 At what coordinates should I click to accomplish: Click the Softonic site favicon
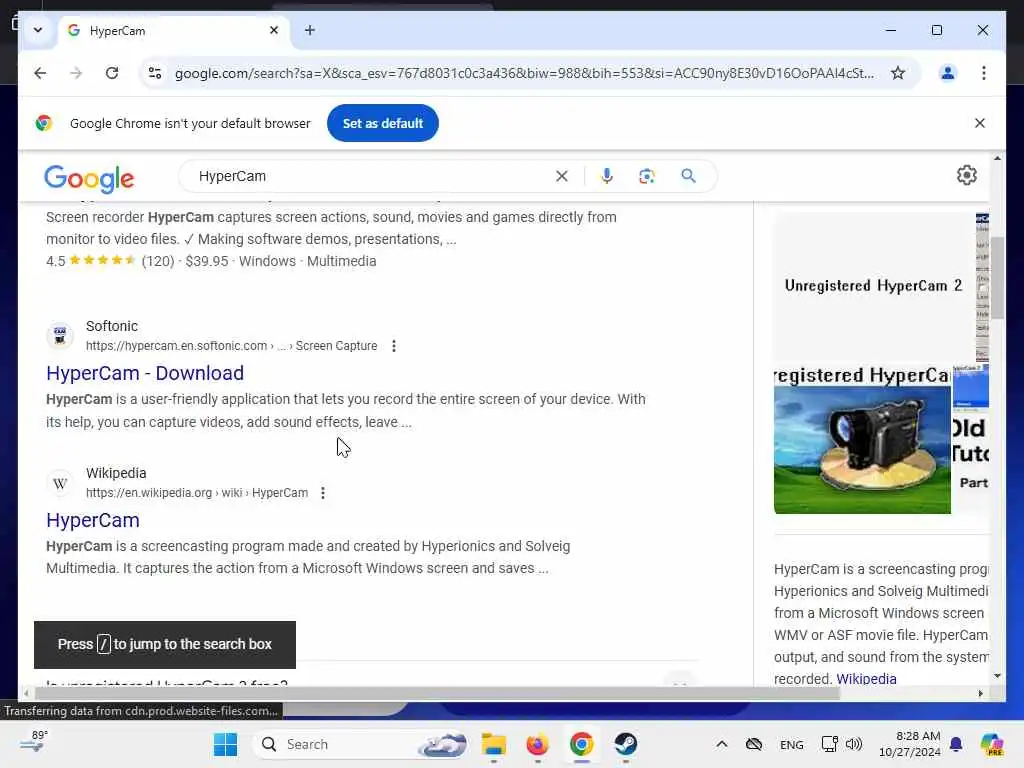pos(59,336)
